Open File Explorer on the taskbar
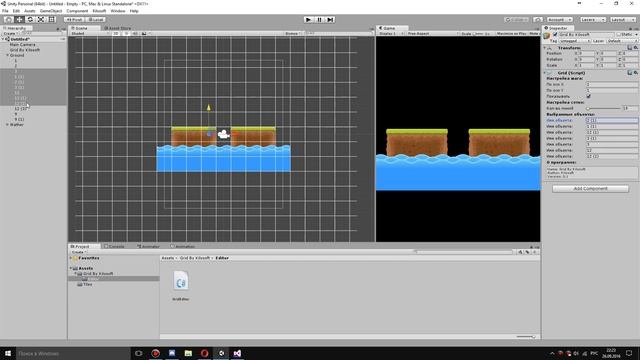This screenshot has width=640, height=360. 188,353
